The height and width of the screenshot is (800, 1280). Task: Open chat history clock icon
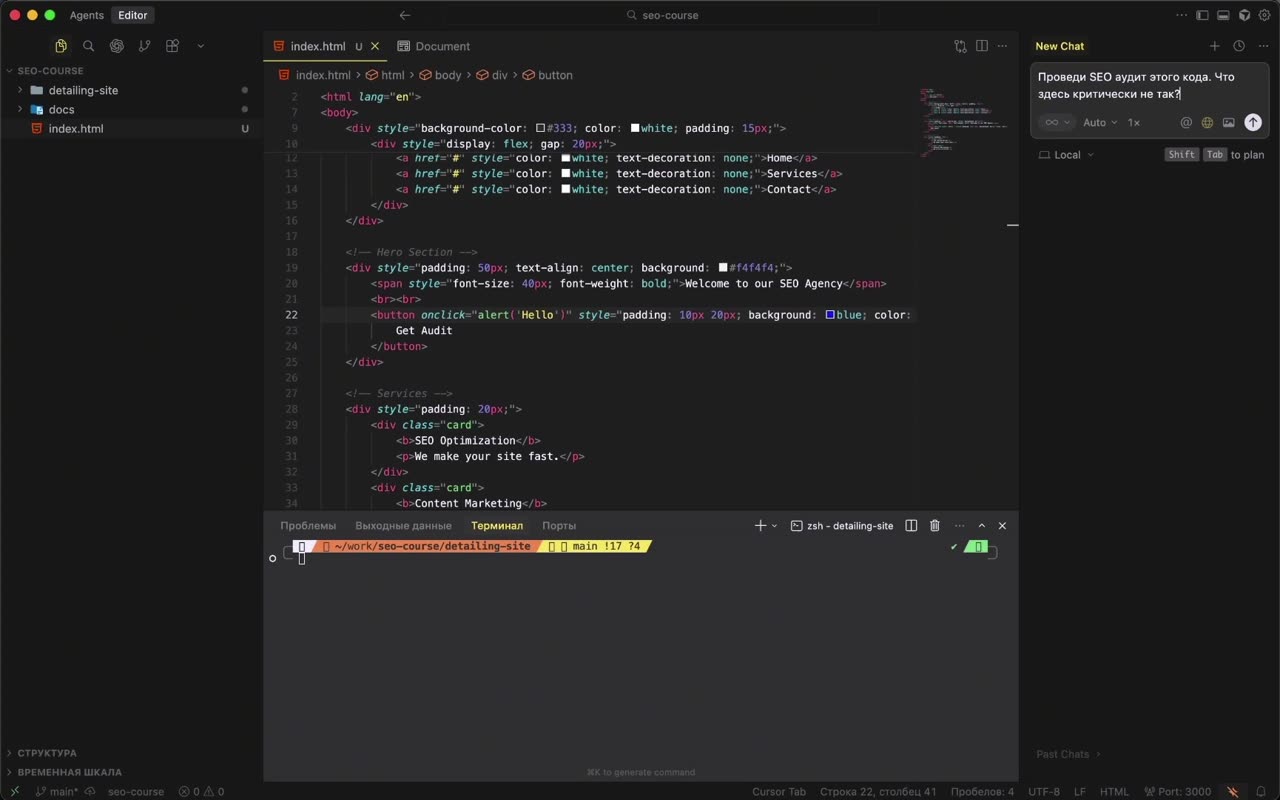pyautogui.click(x=1239, y=46)
